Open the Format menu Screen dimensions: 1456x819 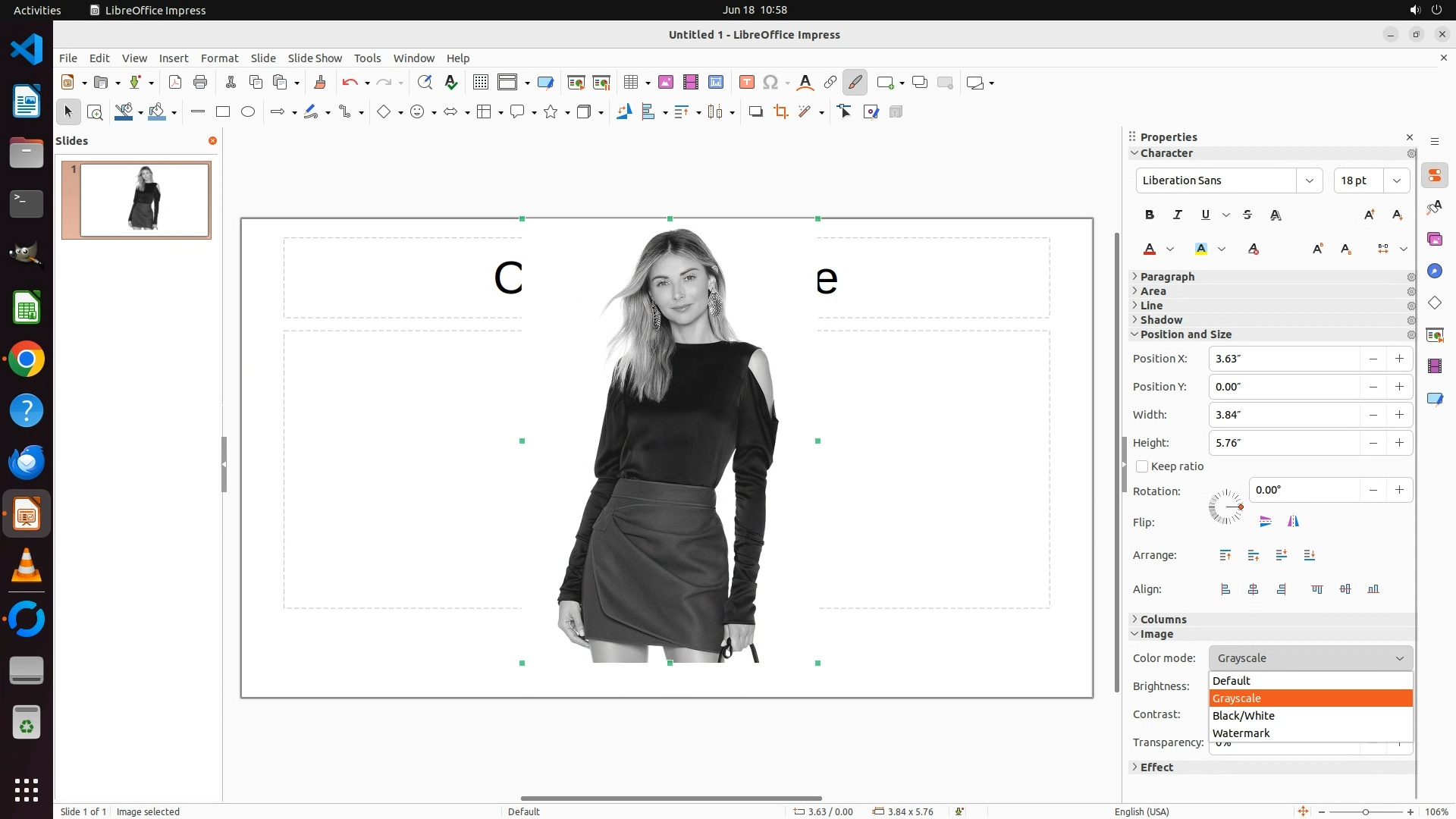219,58
